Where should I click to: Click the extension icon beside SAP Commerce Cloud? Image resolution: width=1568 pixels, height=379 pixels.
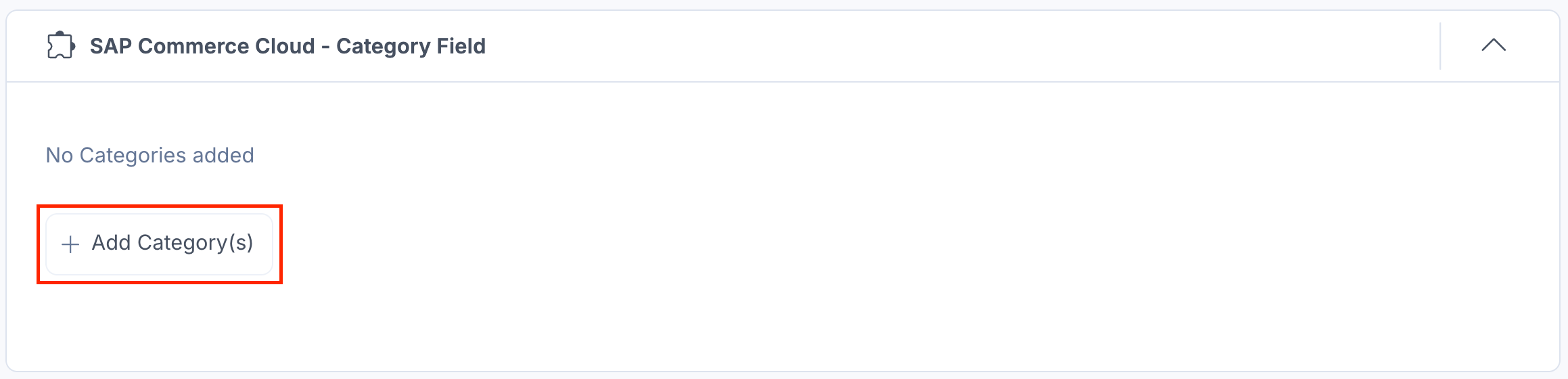pyautogui.click(x=61, y=45)
